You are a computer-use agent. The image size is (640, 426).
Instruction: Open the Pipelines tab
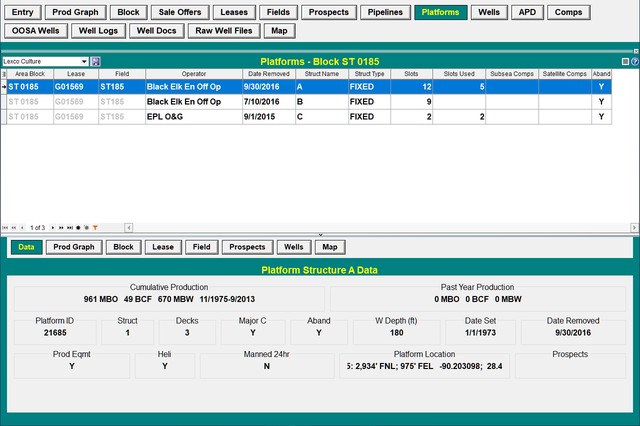(x=383, y=13)
